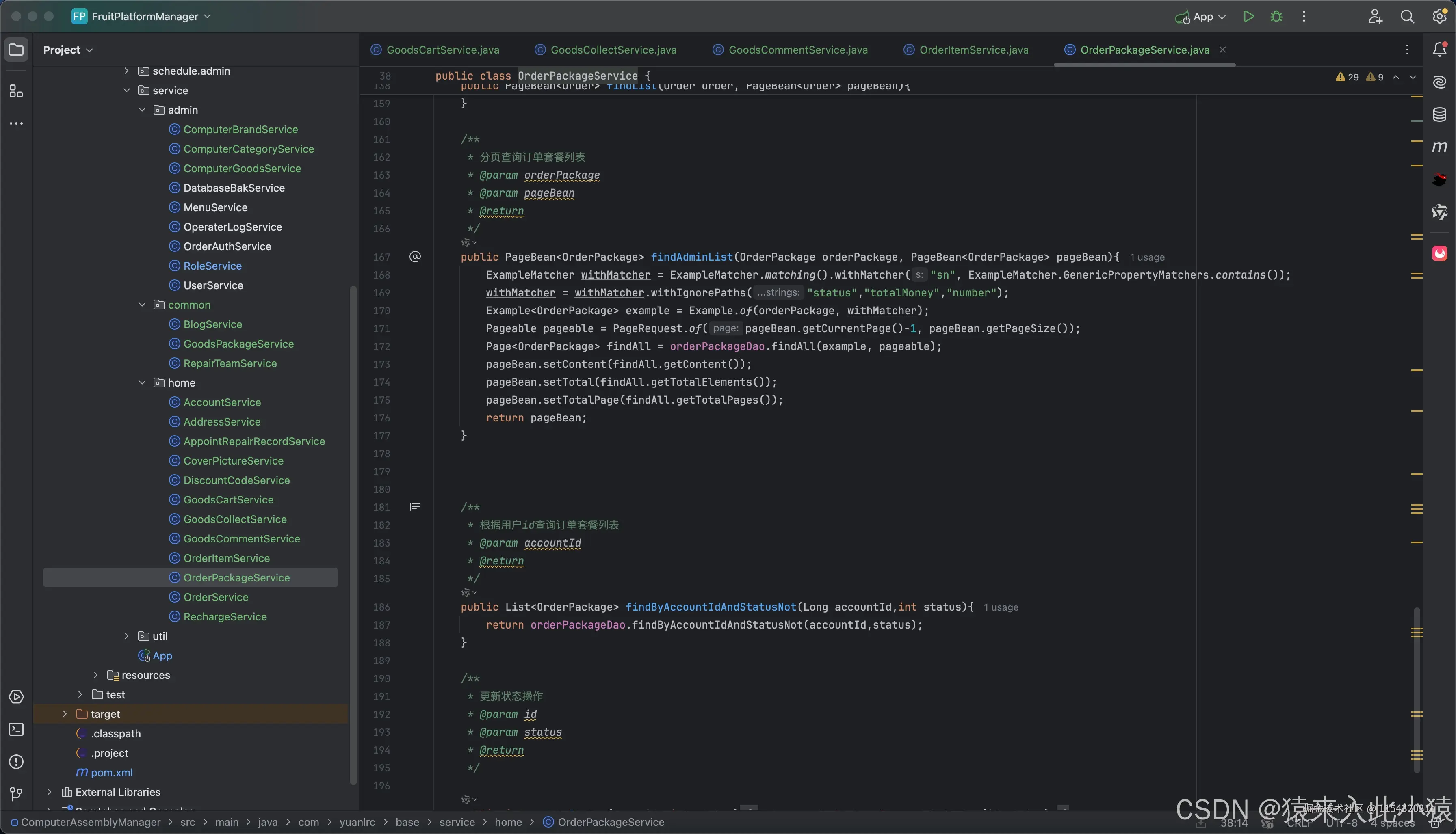
Task: Open the Database tool window
Action: pos(1439,115)
